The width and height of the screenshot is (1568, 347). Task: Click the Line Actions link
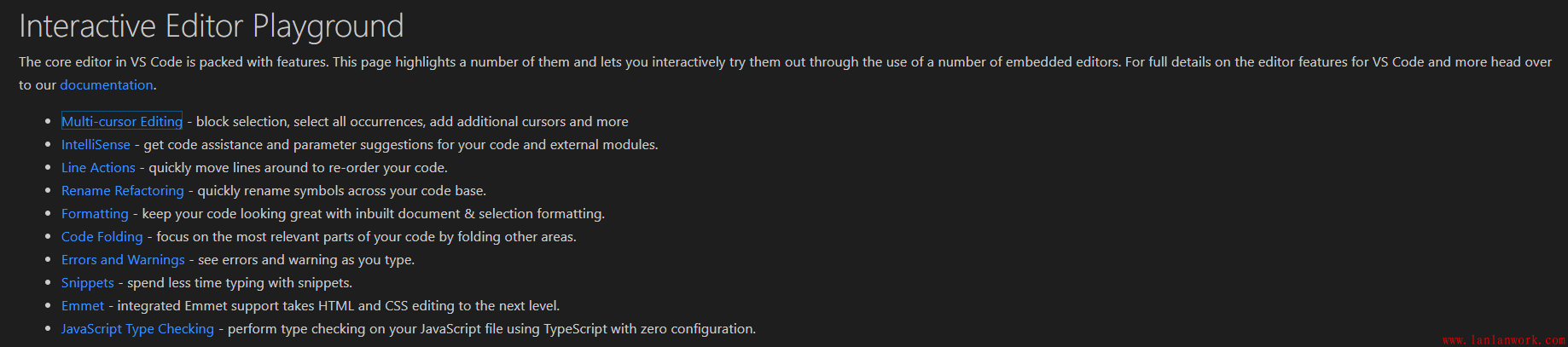pyautogui.click(x=98, y=168)
